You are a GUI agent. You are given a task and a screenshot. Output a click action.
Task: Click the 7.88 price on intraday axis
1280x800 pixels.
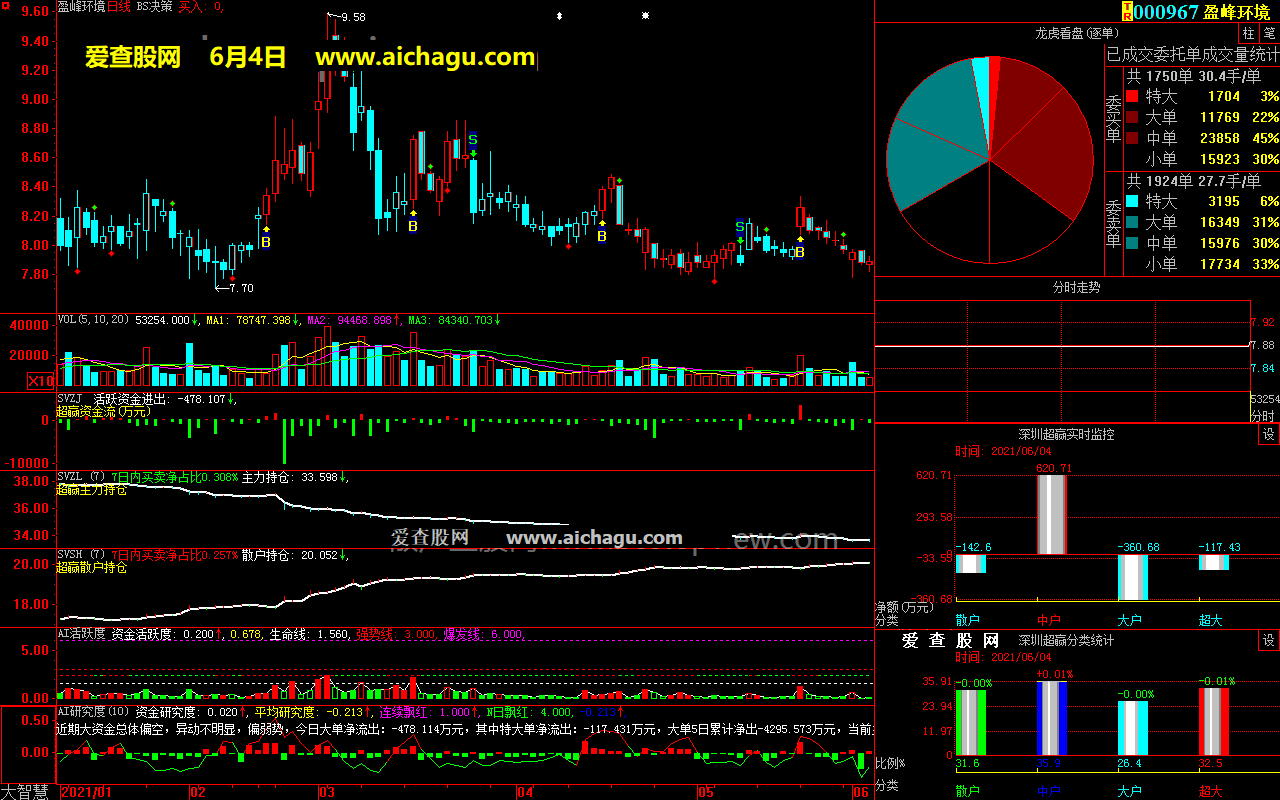pyautogui.click(x=1262, y=345)
